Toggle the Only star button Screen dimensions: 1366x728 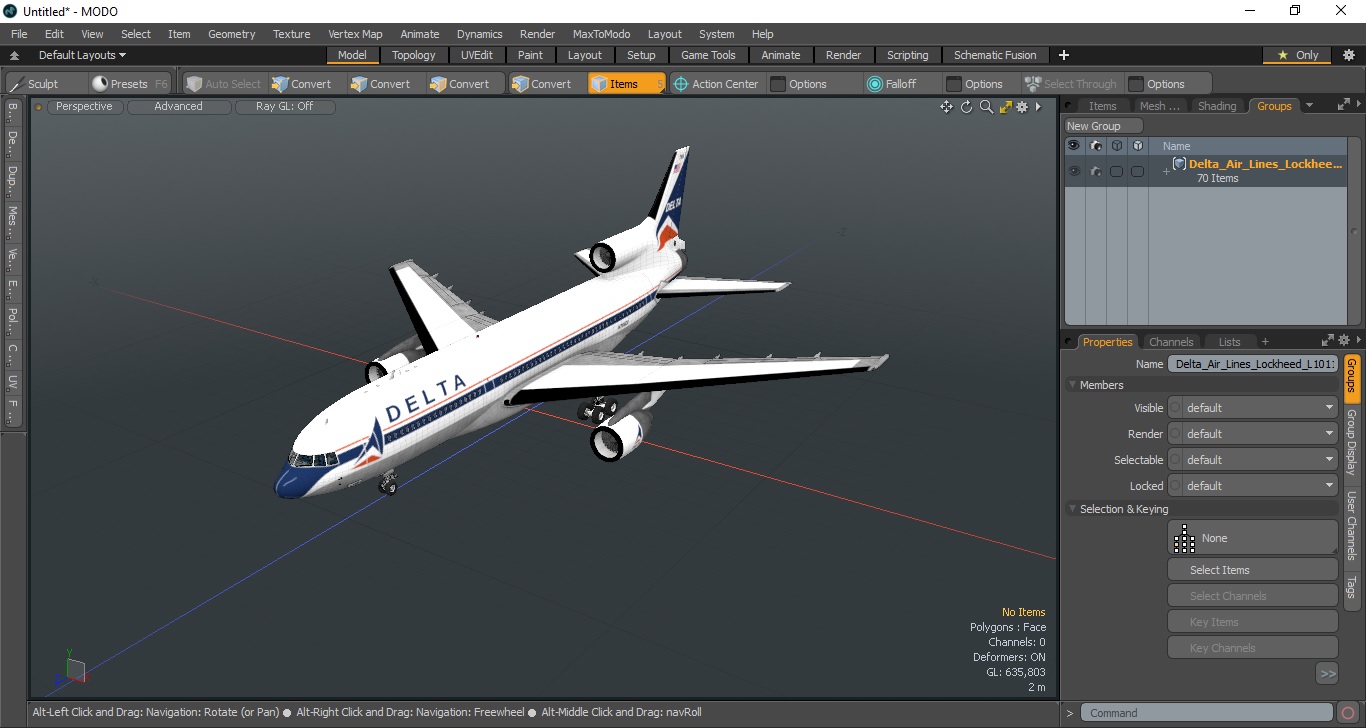click(x=1298, y=55)
